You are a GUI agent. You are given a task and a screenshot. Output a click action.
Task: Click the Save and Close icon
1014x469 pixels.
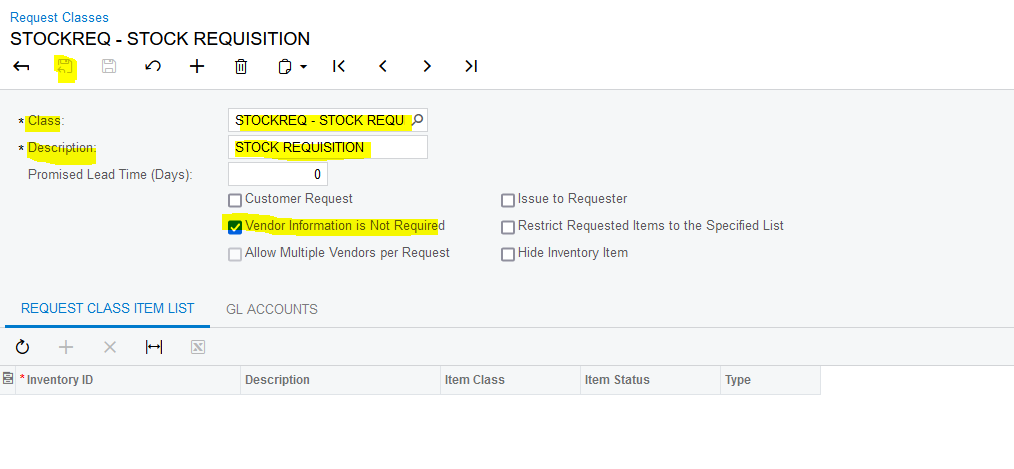point(65,67)
